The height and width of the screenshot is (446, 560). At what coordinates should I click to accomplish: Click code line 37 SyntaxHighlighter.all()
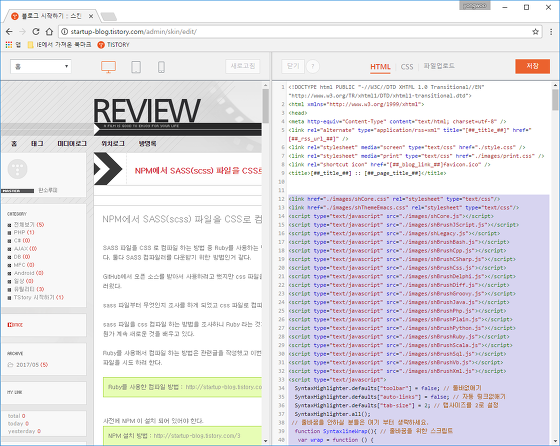coord(332,414)
